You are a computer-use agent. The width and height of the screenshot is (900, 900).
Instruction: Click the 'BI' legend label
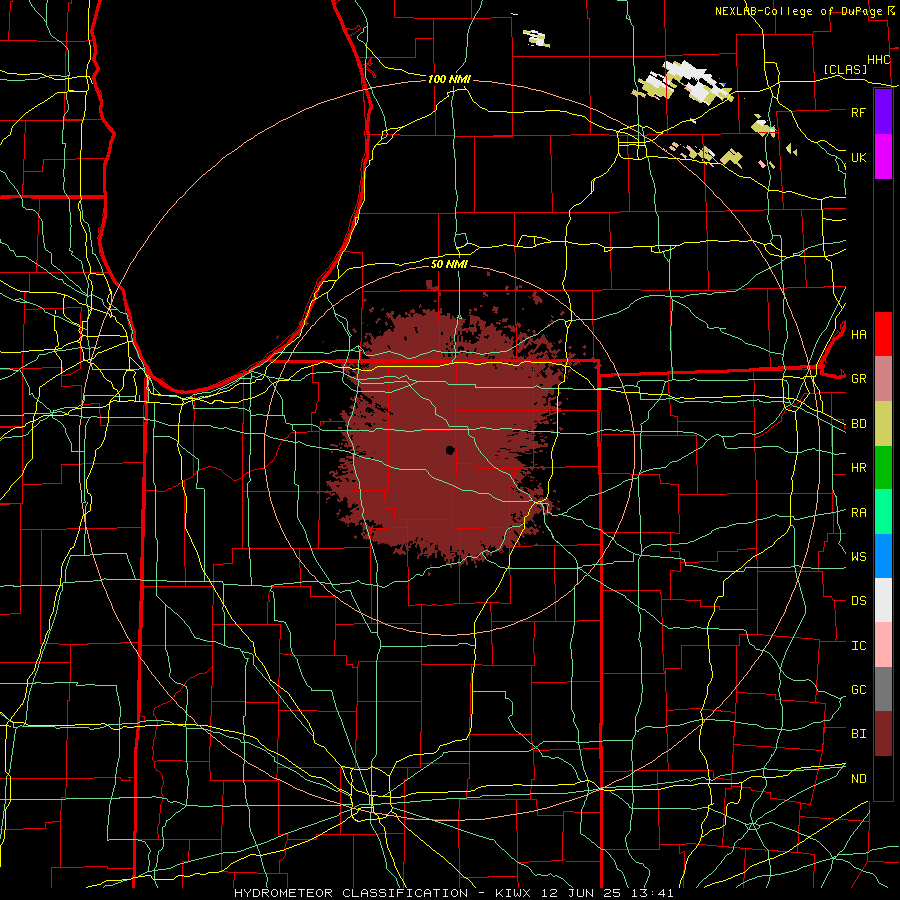point(858,734)
